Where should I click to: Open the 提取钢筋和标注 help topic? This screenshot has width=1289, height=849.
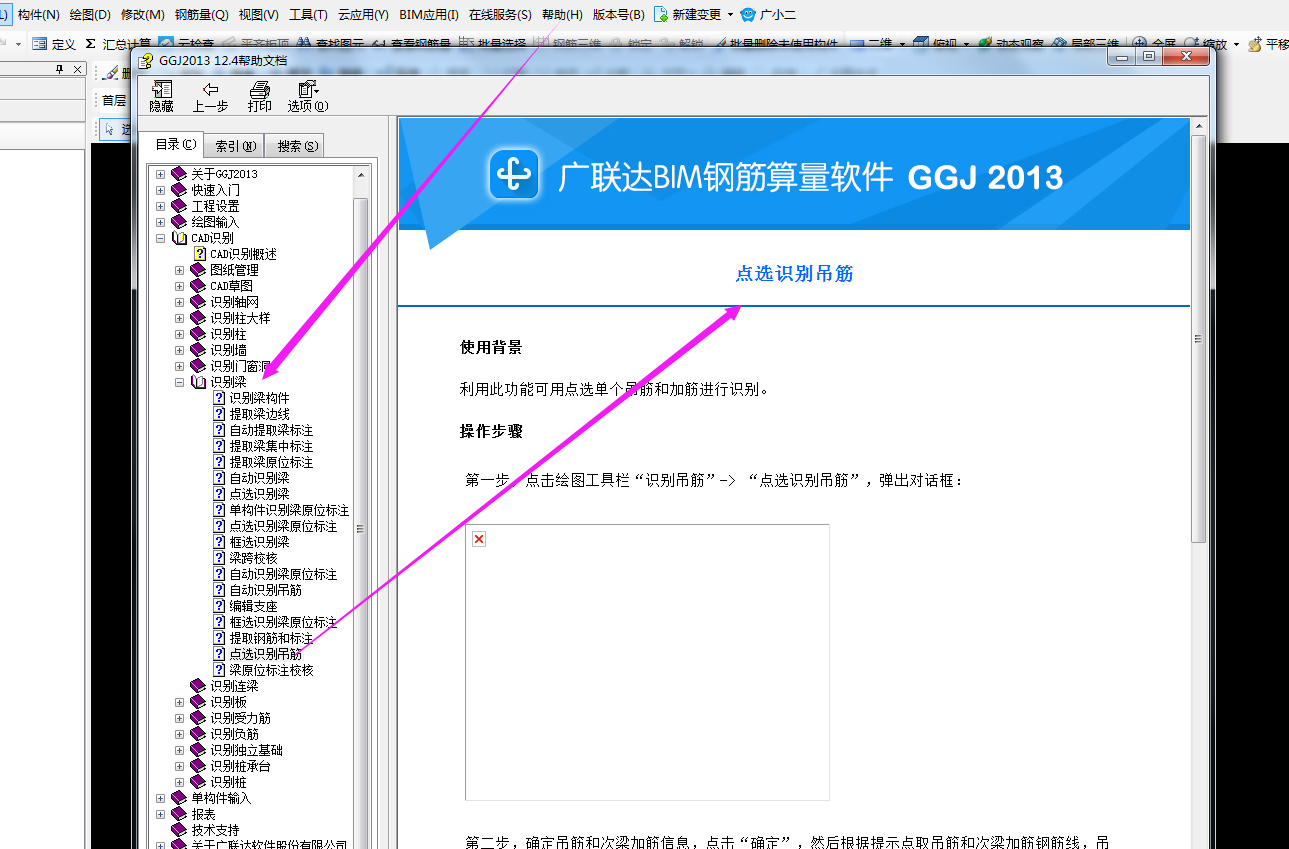(x=271, y=638)
